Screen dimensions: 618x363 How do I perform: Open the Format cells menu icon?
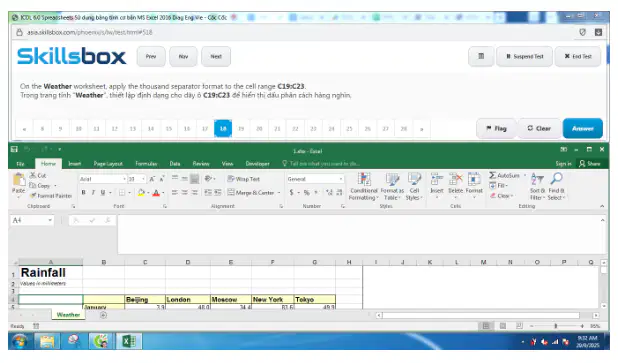(x=474, y=180)
